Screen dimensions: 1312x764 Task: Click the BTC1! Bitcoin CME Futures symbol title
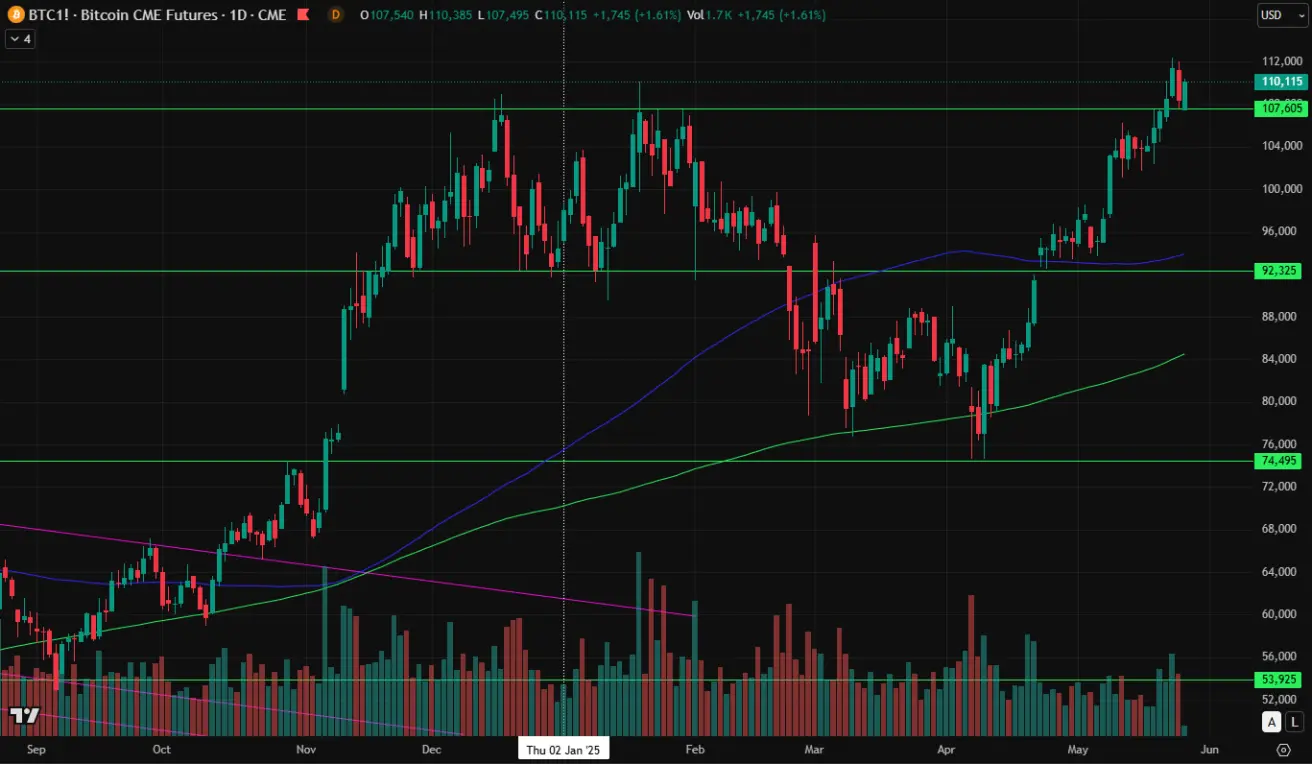(x=156, y=15)
